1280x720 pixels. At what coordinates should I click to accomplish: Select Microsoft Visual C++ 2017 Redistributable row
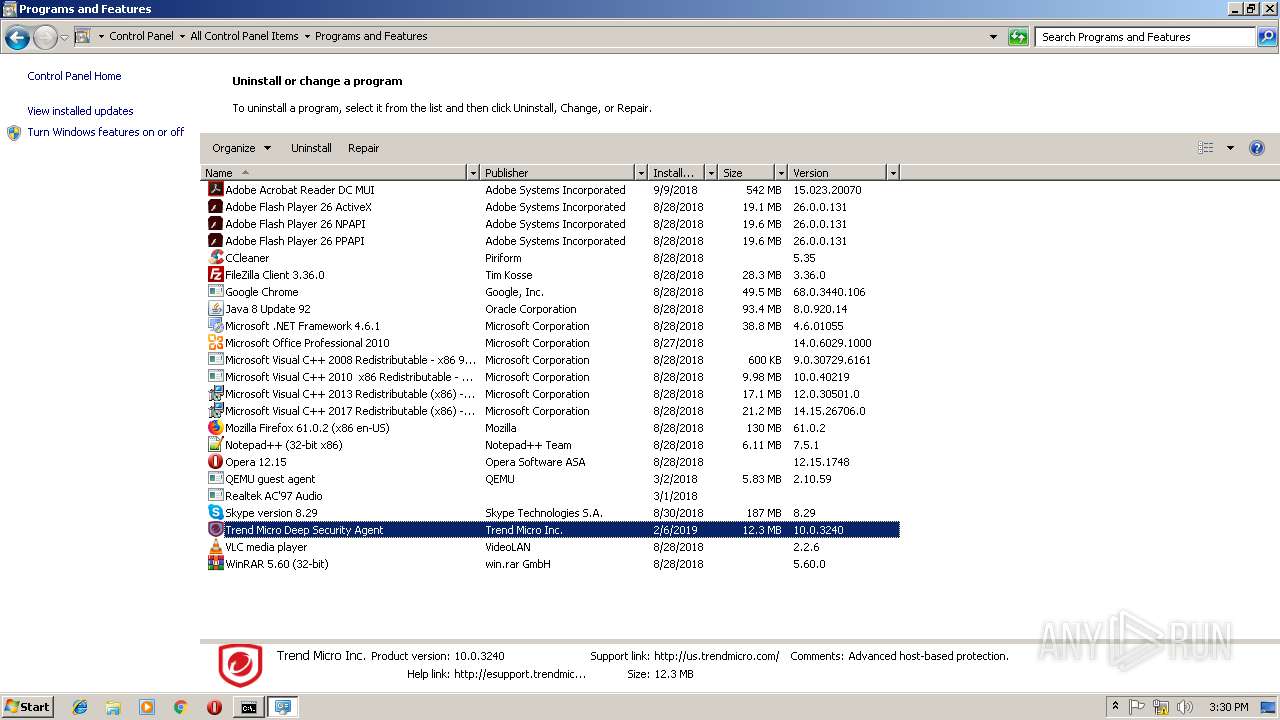[550, 410]
